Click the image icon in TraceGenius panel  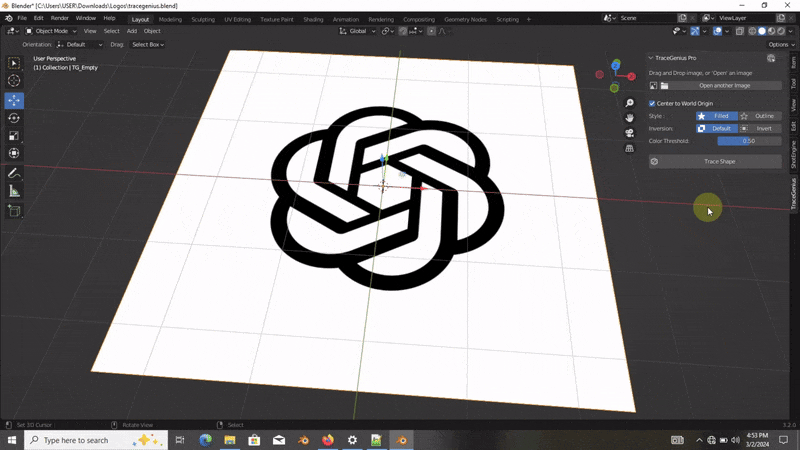pos(654,86)
